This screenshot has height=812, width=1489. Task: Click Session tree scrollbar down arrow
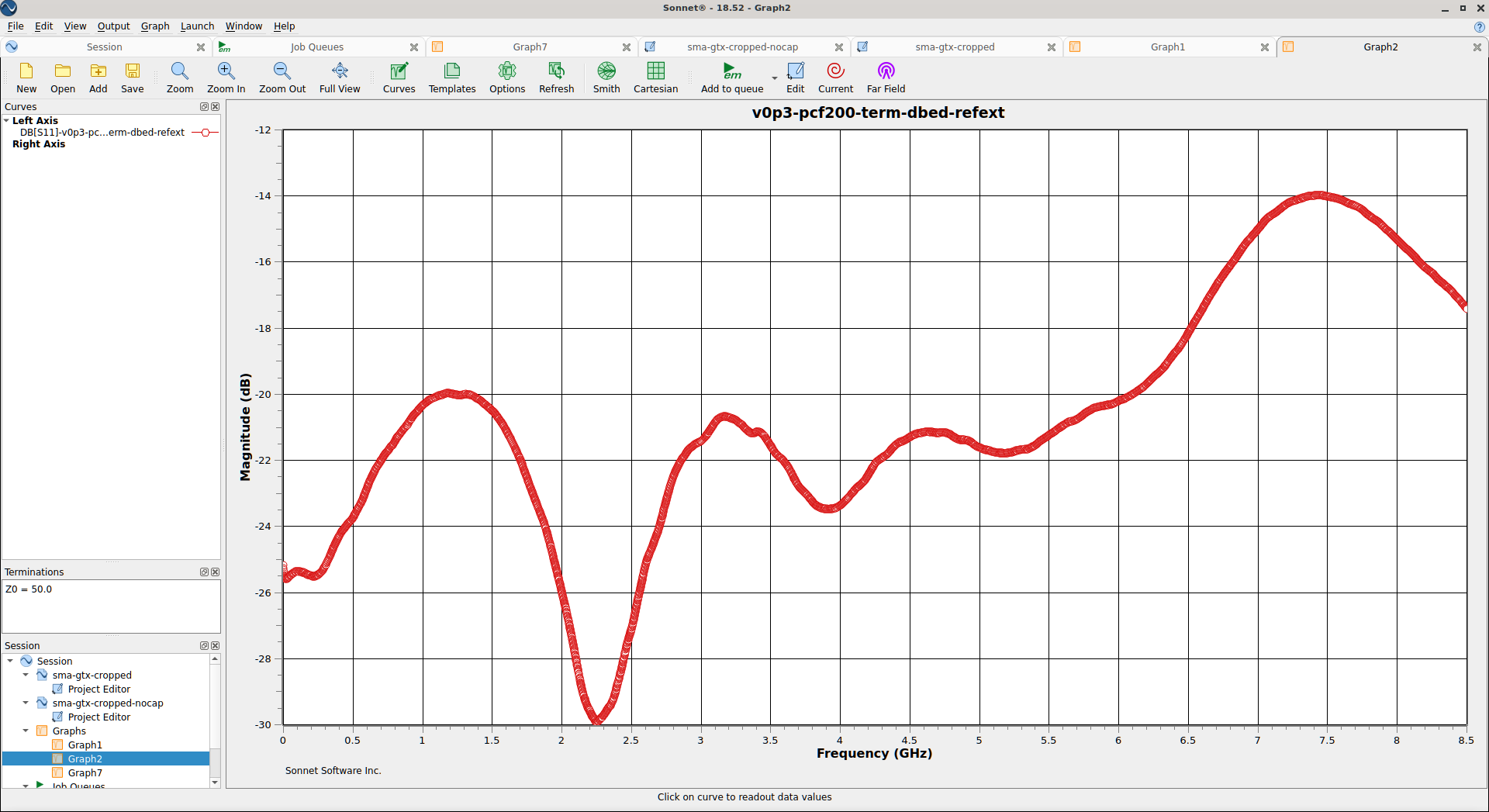click(x=215, y=783)
